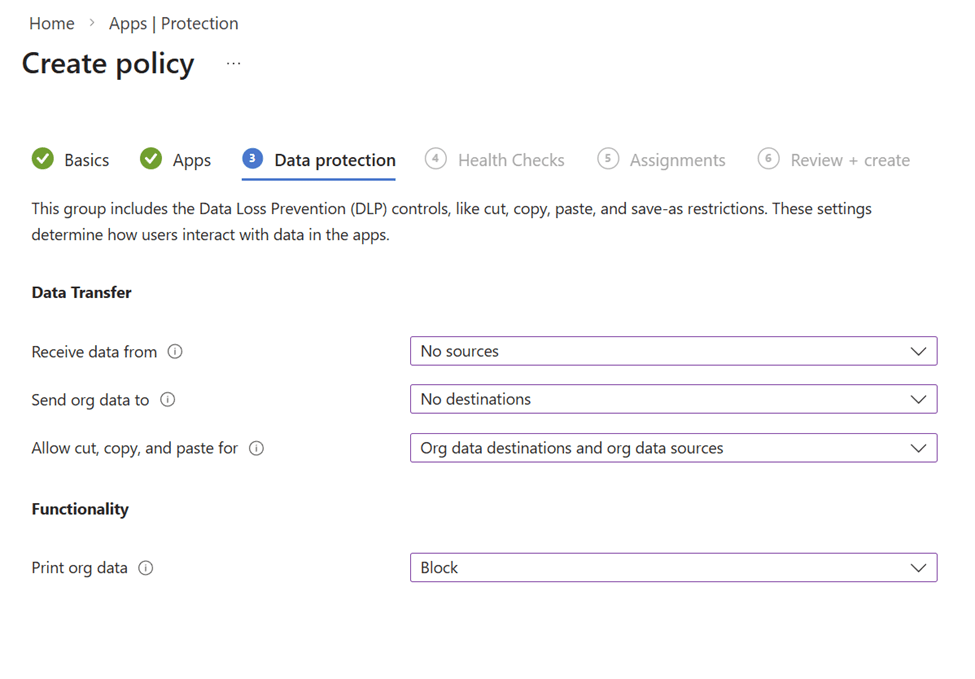975x679 pixels.
Task: Open the more options ellipsis menu
Action: [x=233, y=63]
